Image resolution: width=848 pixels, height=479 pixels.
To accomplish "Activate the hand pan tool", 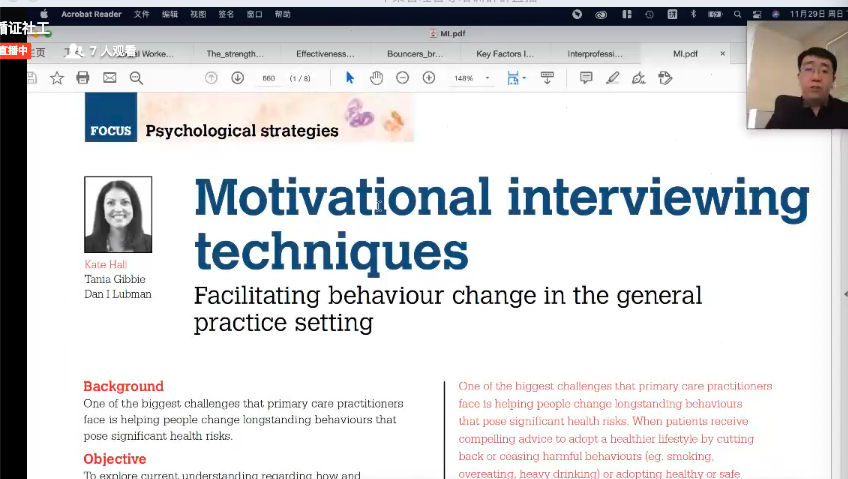I will click(x=376, y=78).
